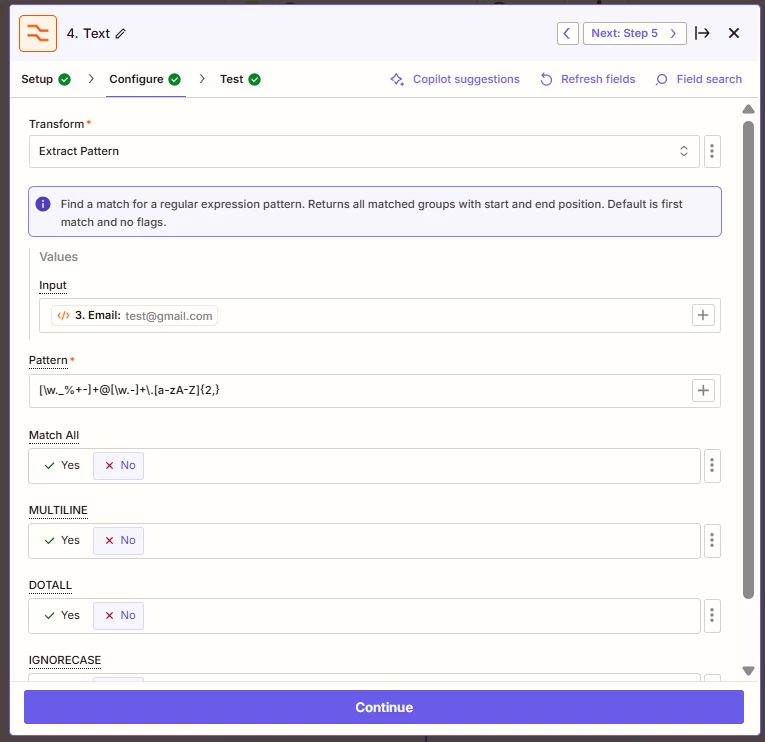Open three-dot menu beside DOTALL

pos(712,616)
